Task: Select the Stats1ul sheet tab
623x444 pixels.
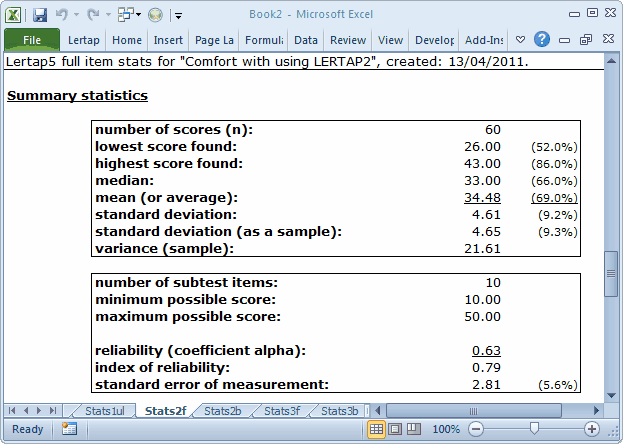Action: click(x=105, y=411)
